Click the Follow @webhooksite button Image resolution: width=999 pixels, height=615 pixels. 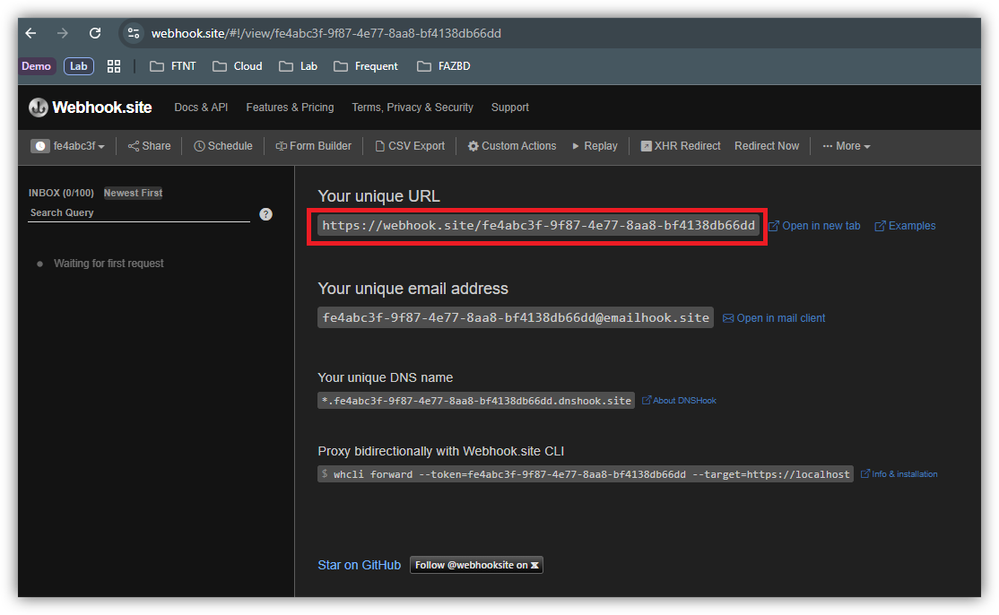477,565
